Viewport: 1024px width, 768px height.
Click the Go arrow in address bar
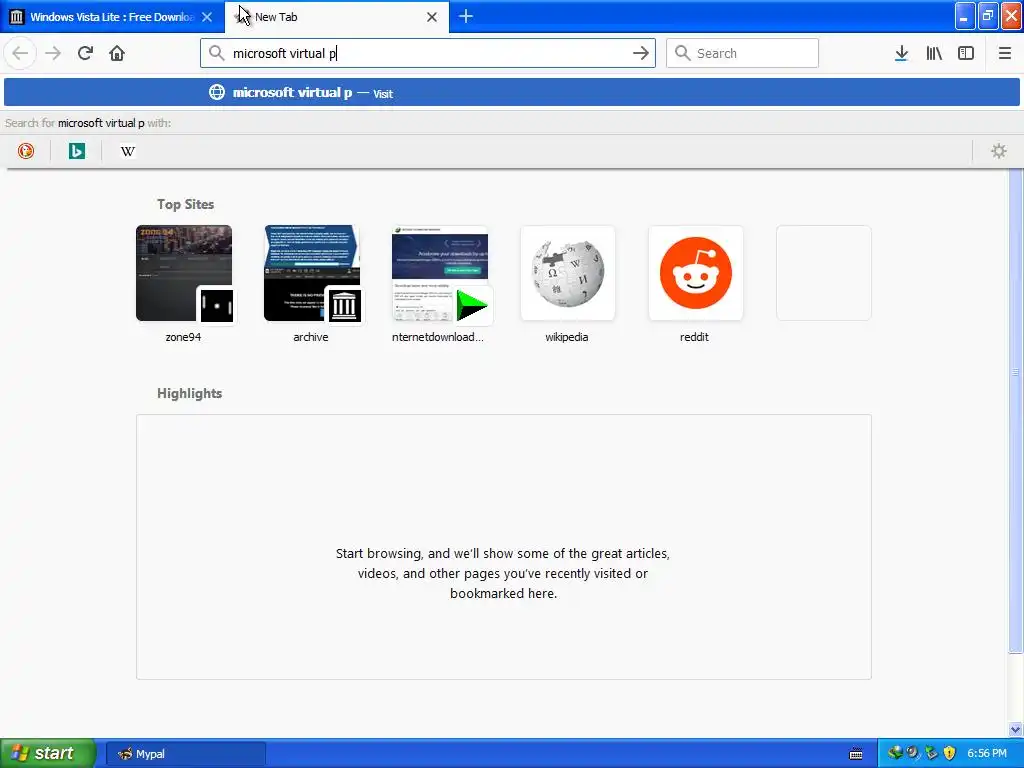point(641,53)
